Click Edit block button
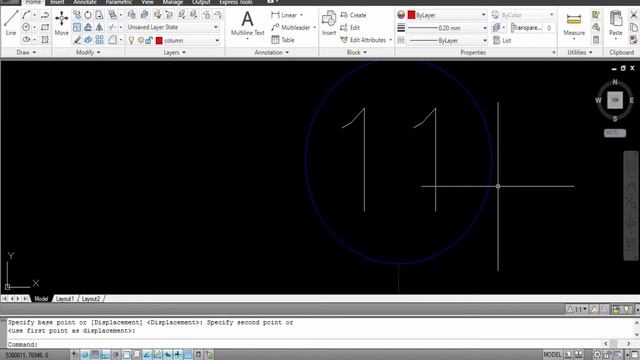Viewport: 640px width, 360px height. click(x=350, y=27)
